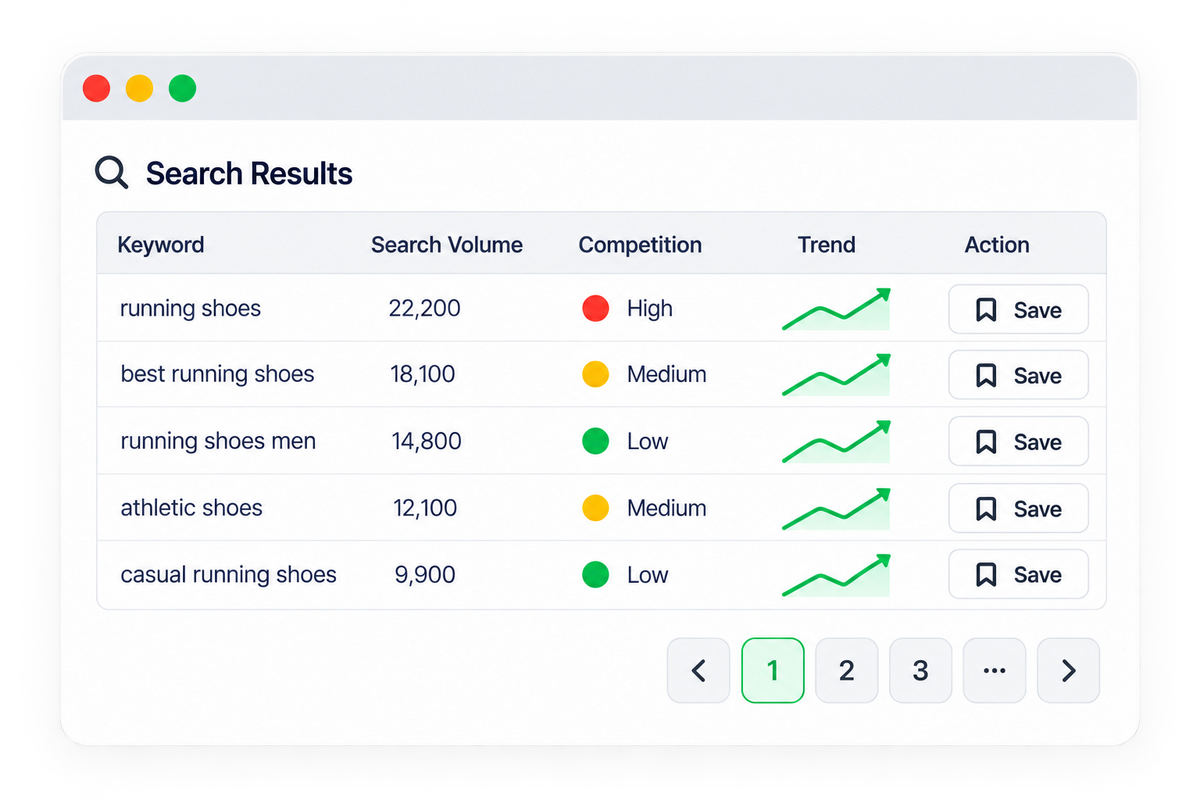The image size is (1200, 800).
Task: Open trend chart for 'best running shoes'
Action: [x=836, y=375]
